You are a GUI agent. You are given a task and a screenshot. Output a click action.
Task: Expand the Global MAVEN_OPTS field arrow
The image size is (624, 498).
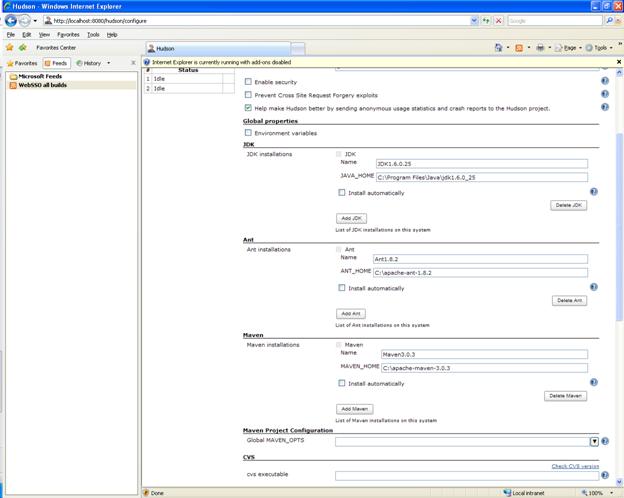click(x=594, y=441)
